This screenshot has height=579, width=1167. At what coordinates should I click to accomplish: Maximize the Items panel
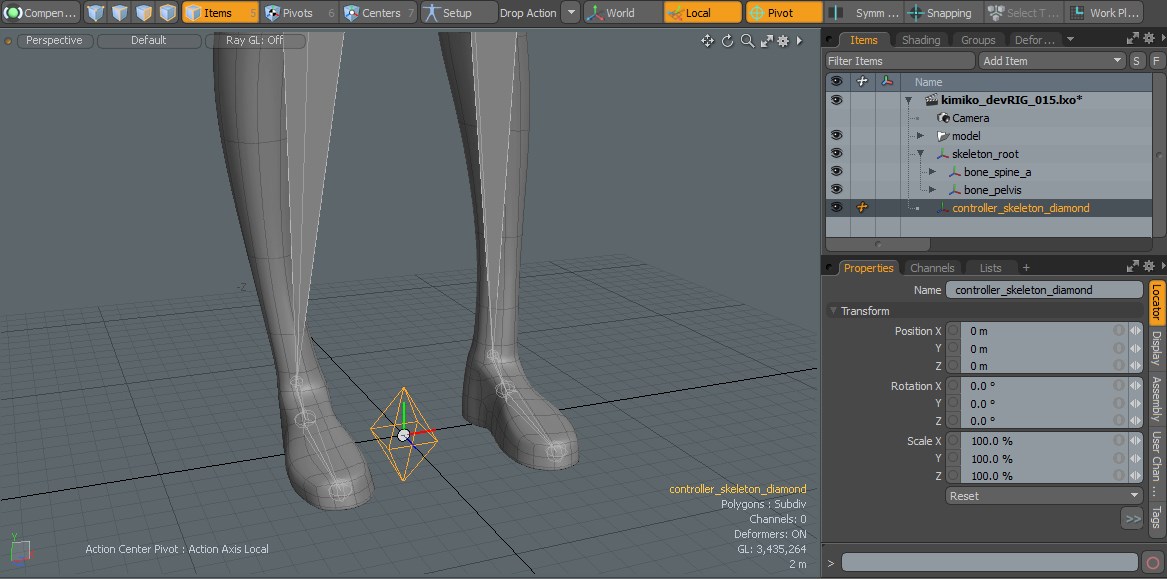click(1133, 39)
